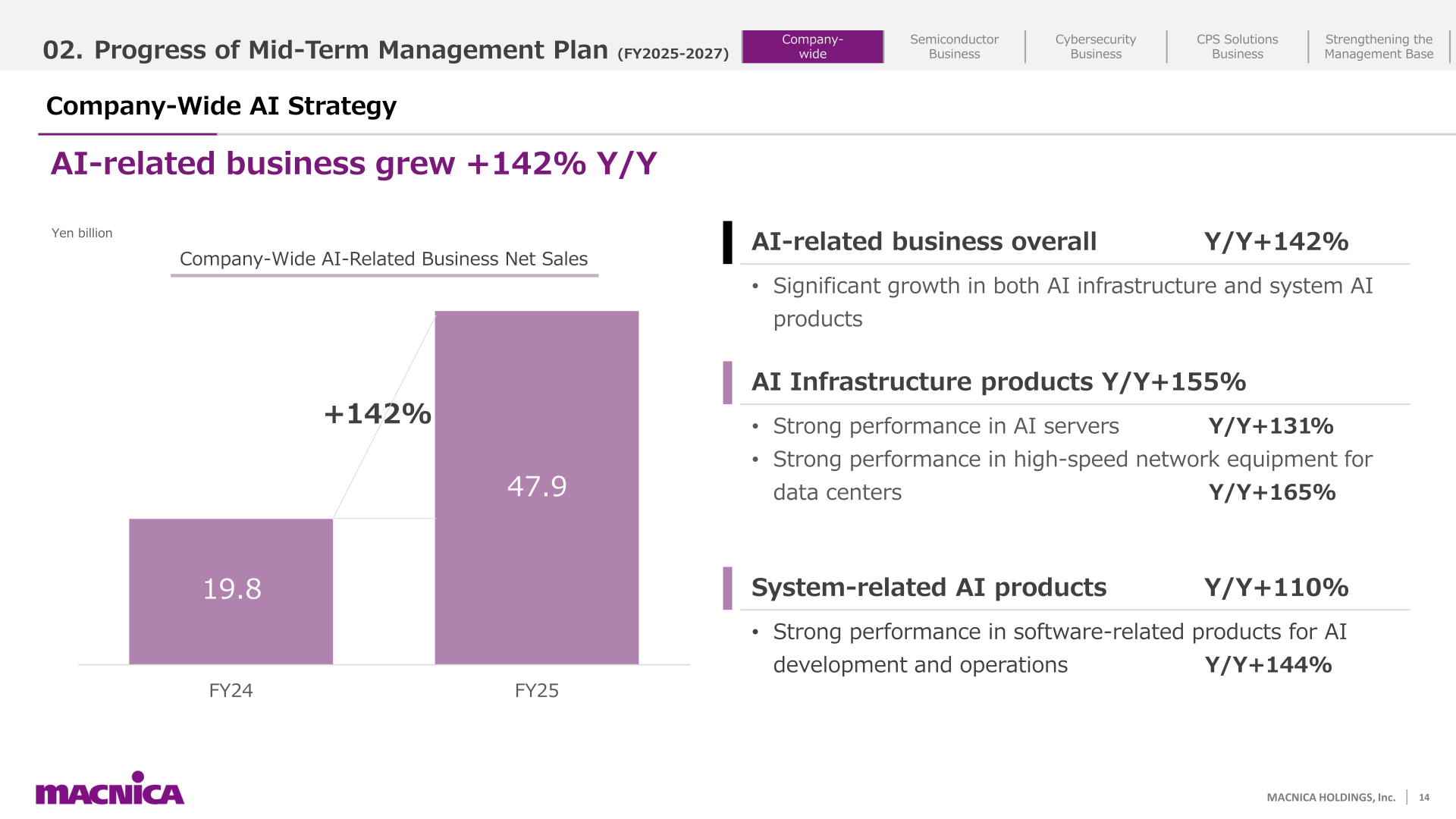Screen dimensions: 1456x819
Task: Click the FY25 axis label
Action: point(537,691)
